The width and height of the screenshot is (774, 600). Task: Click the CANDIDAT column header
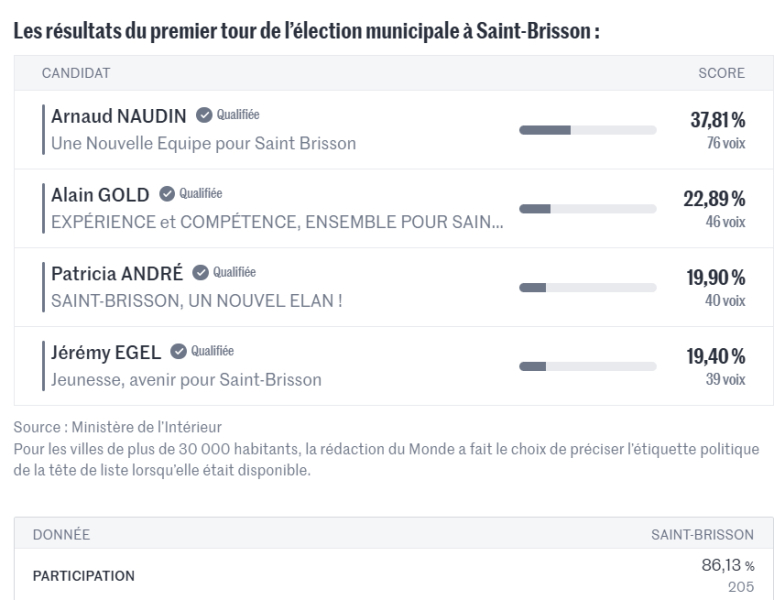75,73
